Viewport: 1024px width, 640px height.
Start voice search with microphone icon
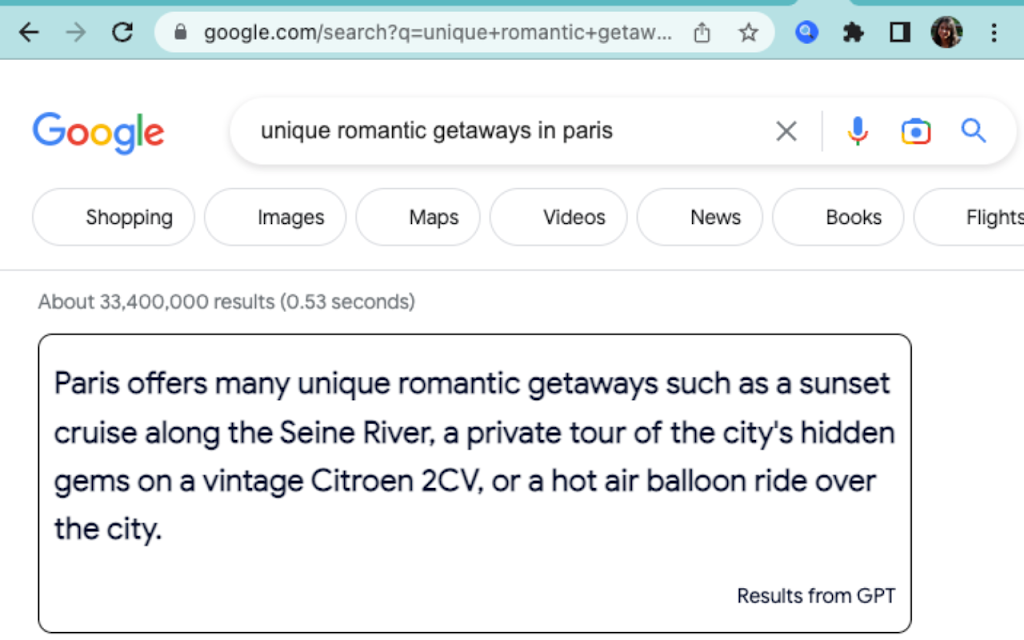[x=857, y=131]
